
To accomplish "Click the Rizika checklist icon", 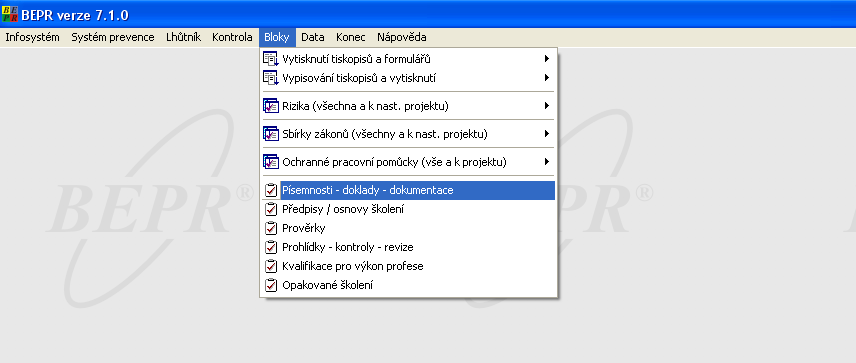I will click(x=271, y=106).
